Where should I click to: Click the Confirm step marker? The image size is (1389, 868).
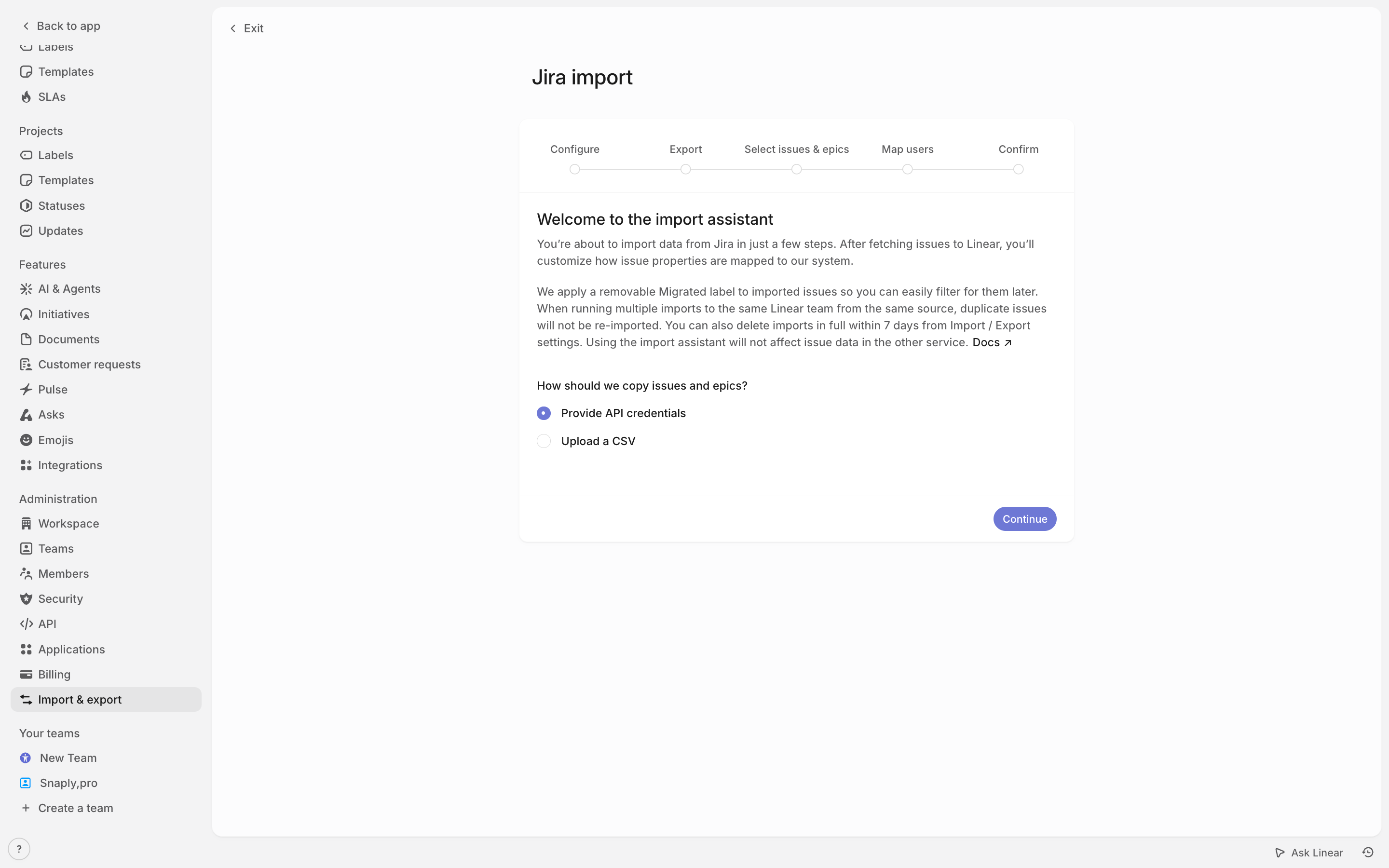coord(1018,169)
